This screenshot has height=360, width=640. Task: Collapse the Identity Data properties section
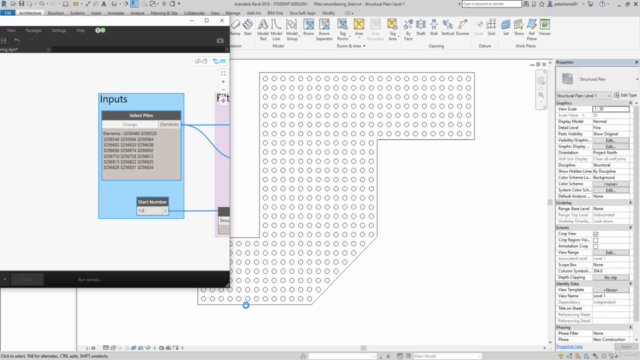click(x=630, y=284)
